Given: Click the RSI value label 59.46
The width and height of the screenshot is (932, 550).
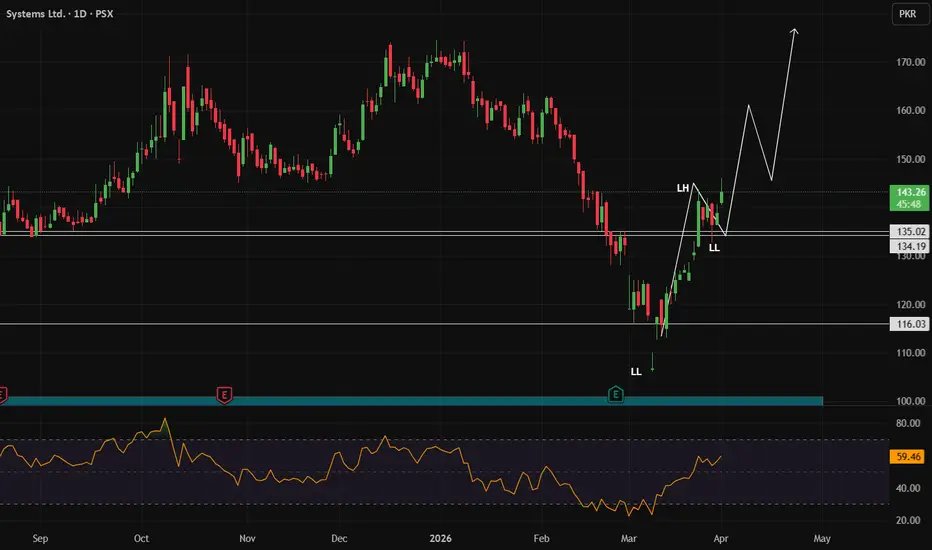Looking at the screenshot, I should (908, 457).
